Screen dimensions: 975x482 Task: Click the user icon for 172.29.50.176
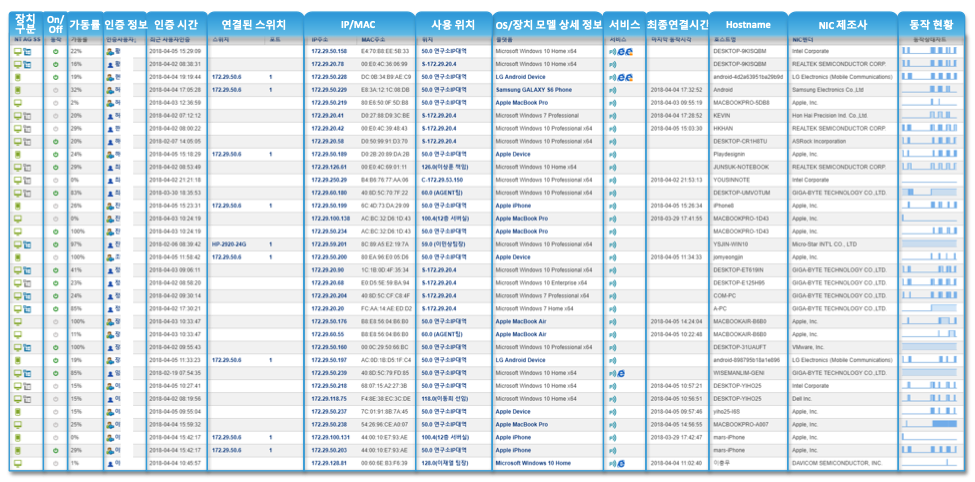point(110,322)
